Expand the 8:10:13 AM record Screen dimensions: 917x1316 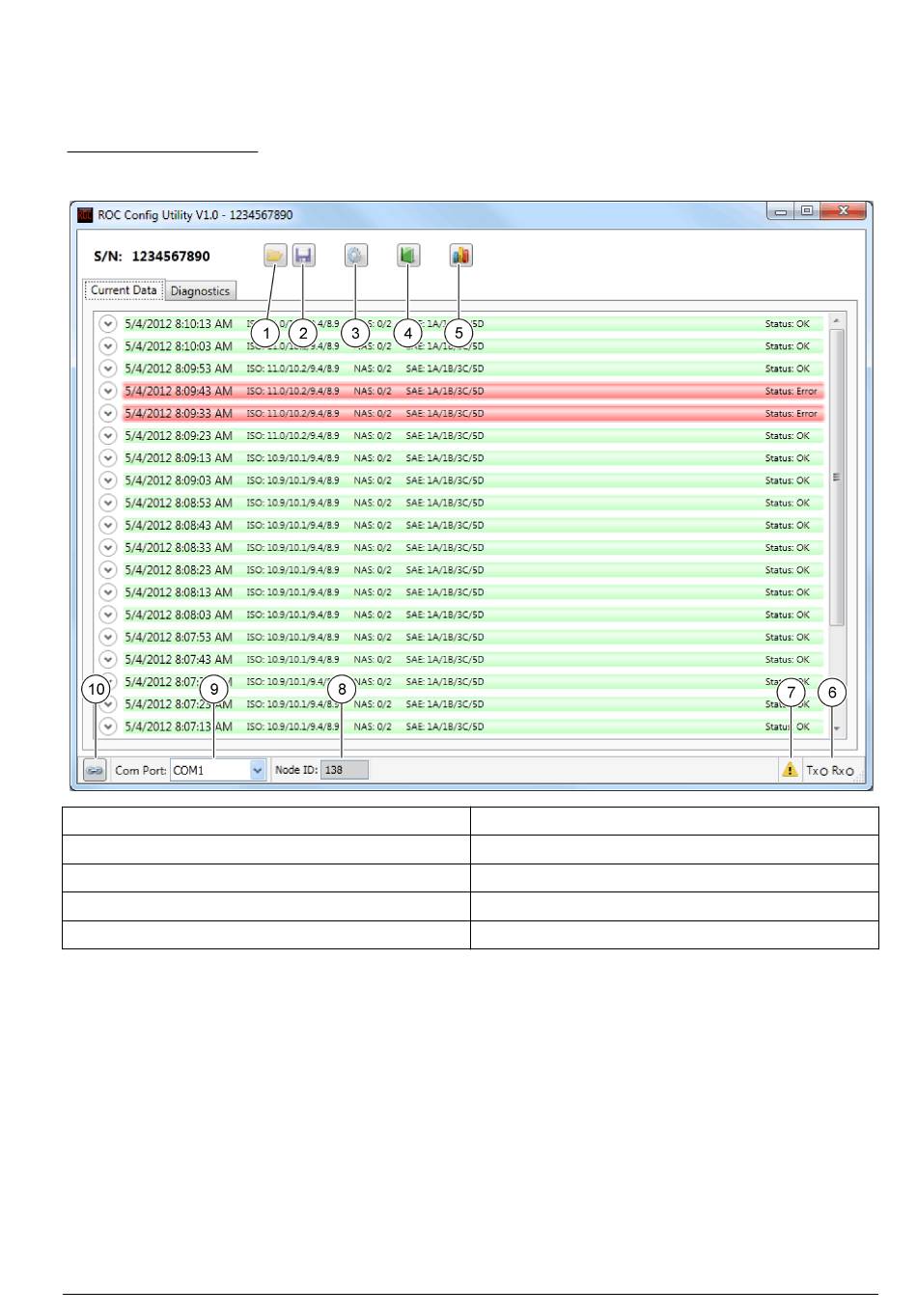pos(108,324)
